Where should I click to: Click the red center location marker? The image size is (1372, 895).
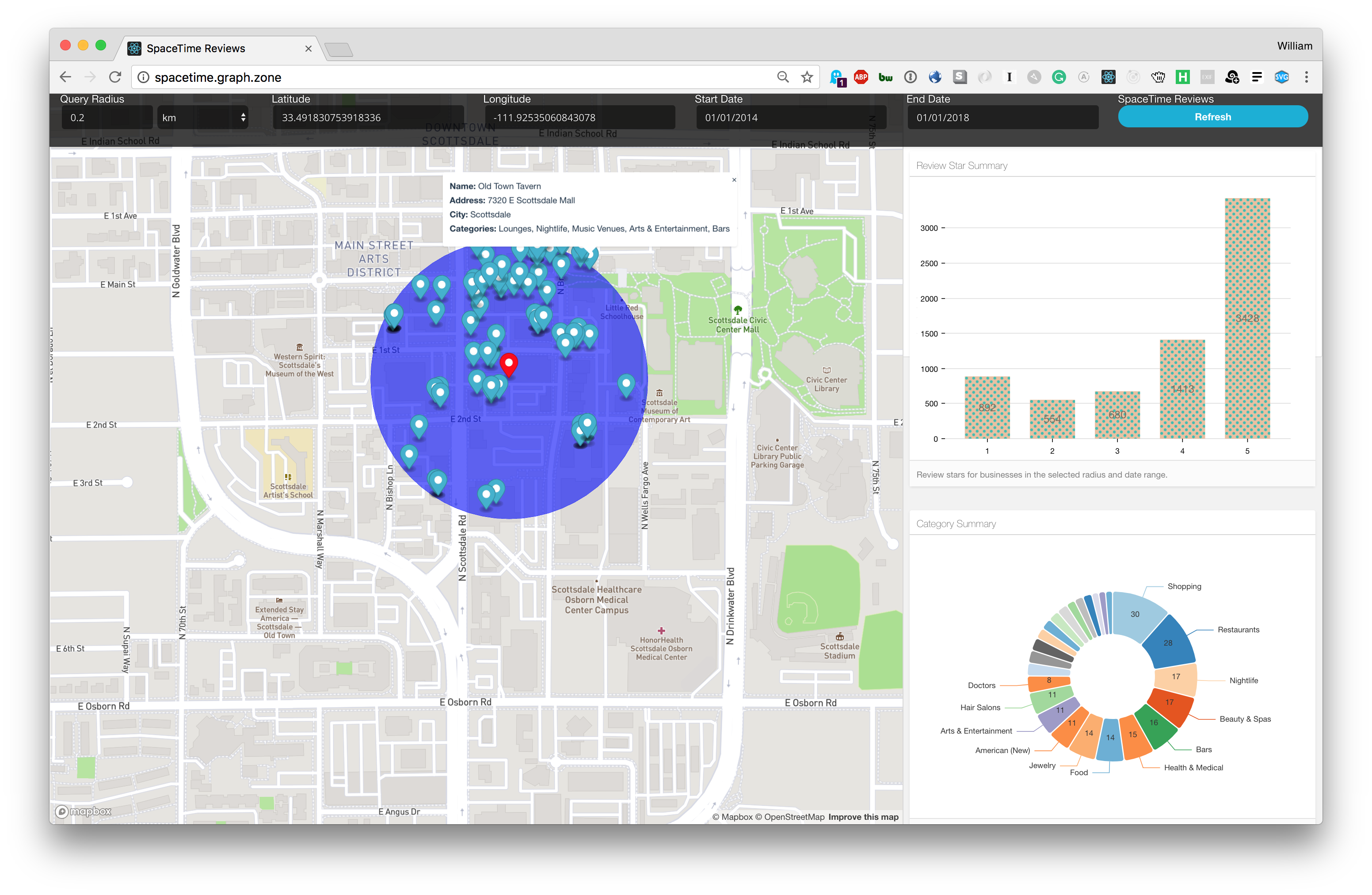pos(508,364)
